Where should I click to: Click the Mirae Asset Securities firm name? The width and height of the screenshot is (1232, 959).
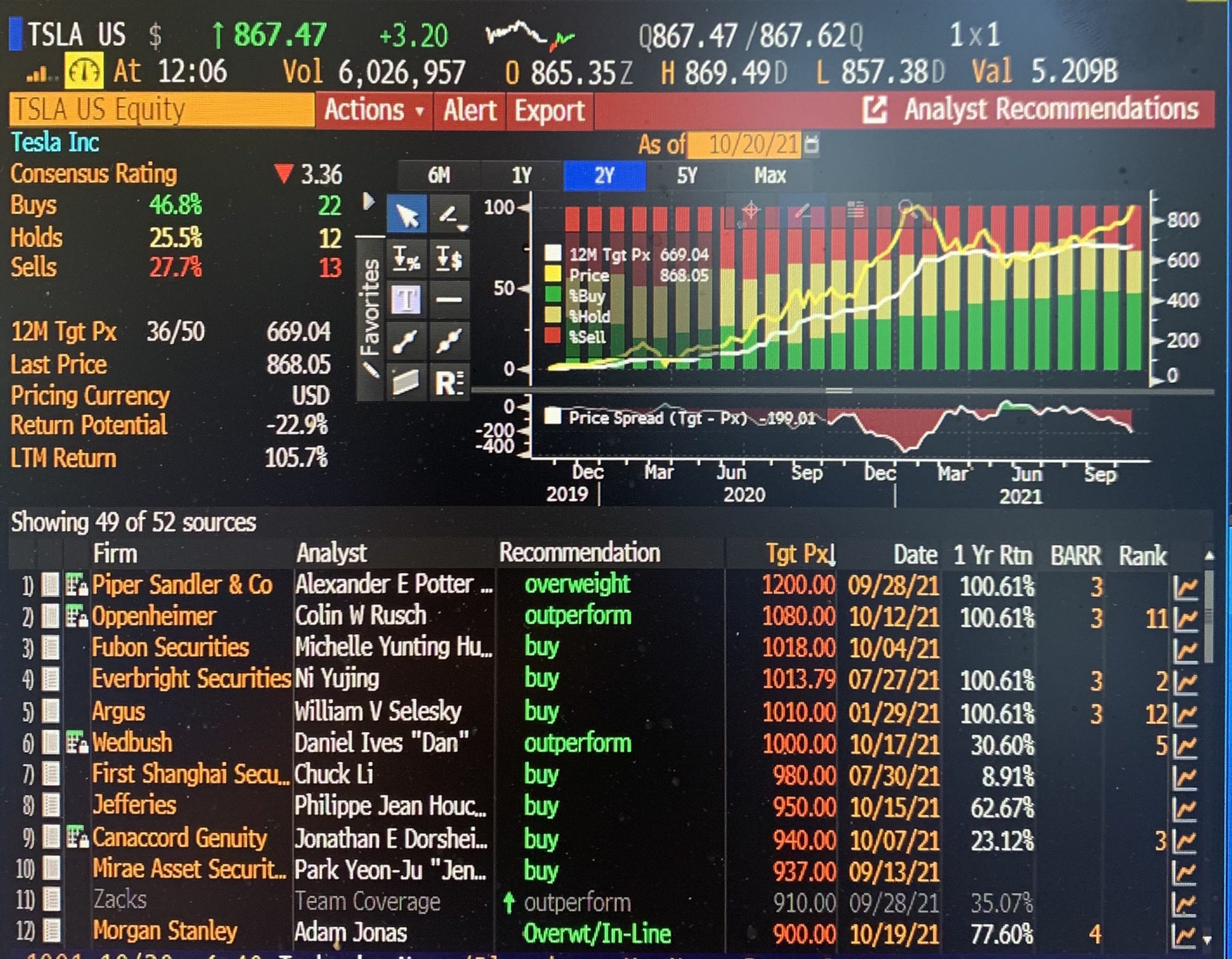point(189,869)
